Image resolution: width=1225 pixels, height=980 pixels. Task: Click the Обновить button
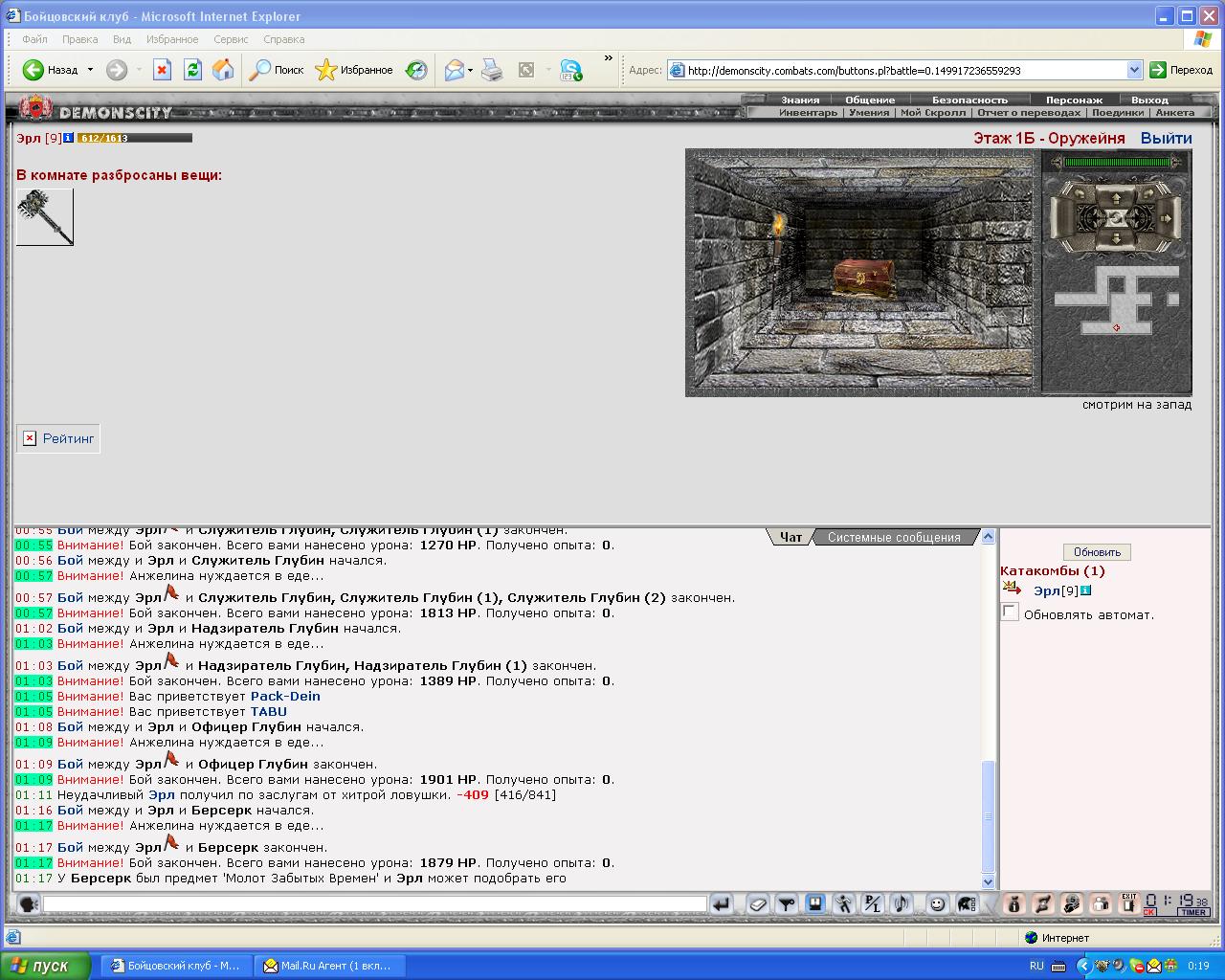tap(1097, 552)
